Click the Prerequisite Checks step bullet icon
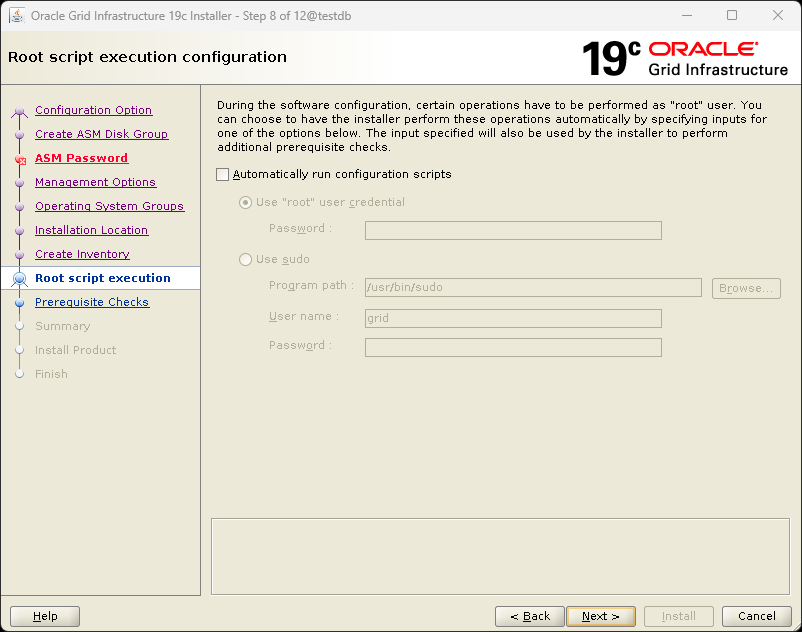Image resolution: width=802 pixels, height=632 pixels. coord(19,303)
